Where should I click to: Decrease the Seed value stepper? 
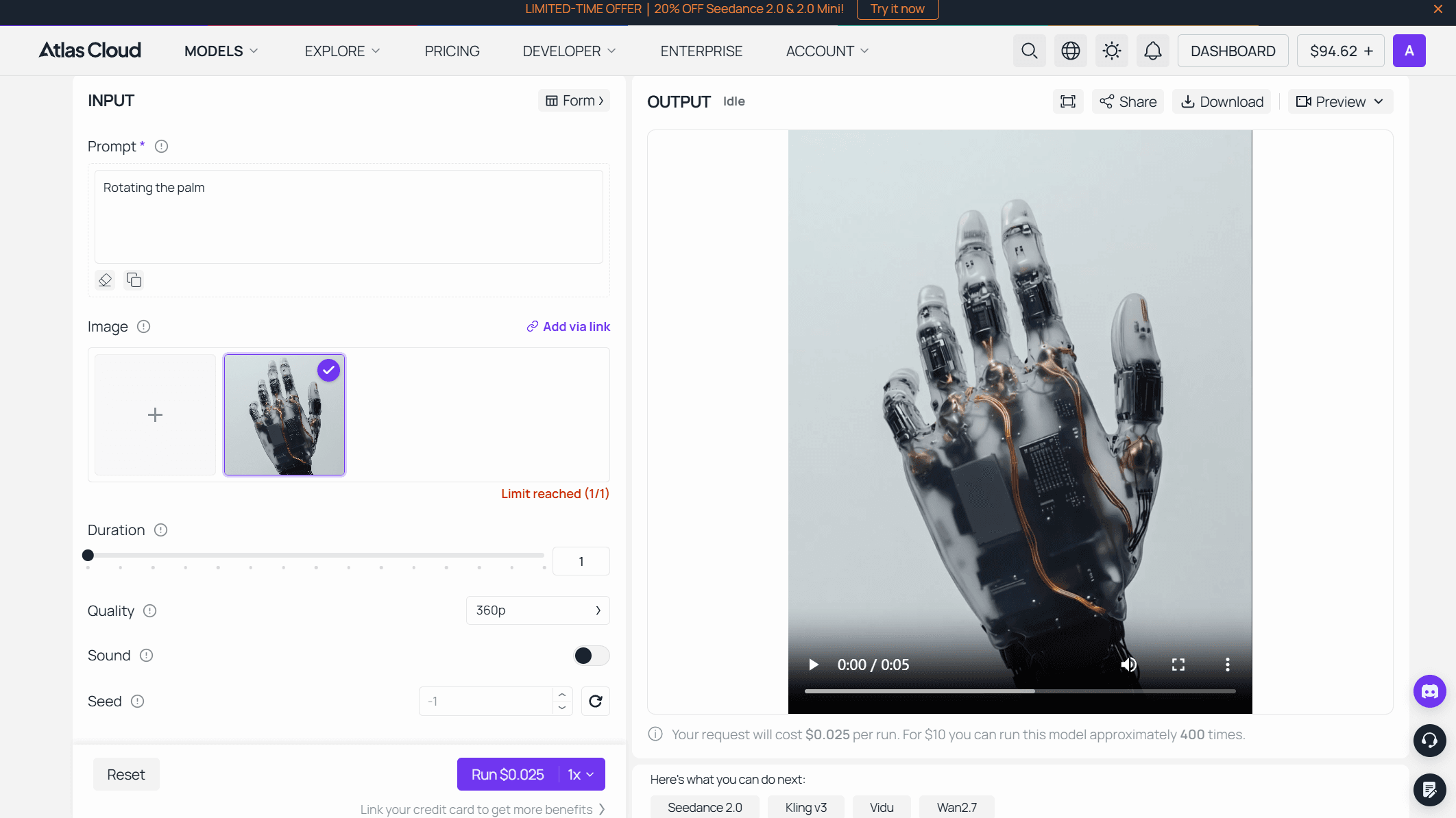pyautogui.click(x=562, y=708)
